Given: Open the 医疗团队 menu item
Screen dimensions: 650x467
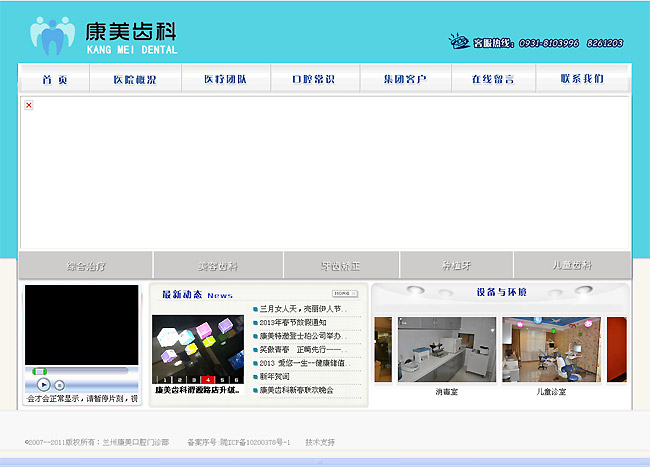Looking at the screenshot, I should [x=226, y=79].
